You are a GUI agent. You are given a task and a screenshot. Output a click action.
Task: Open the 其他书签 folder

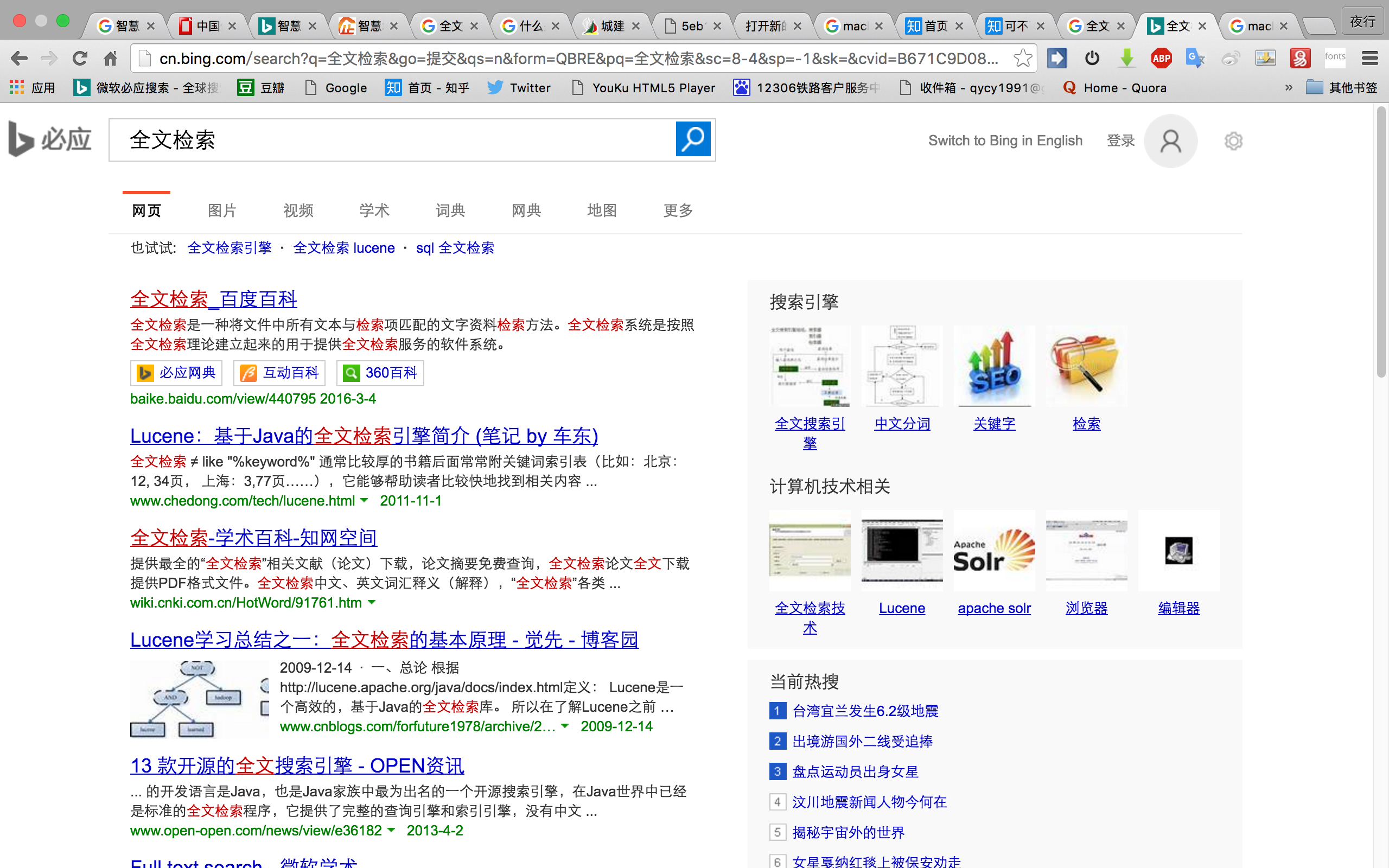[1342, 88]
